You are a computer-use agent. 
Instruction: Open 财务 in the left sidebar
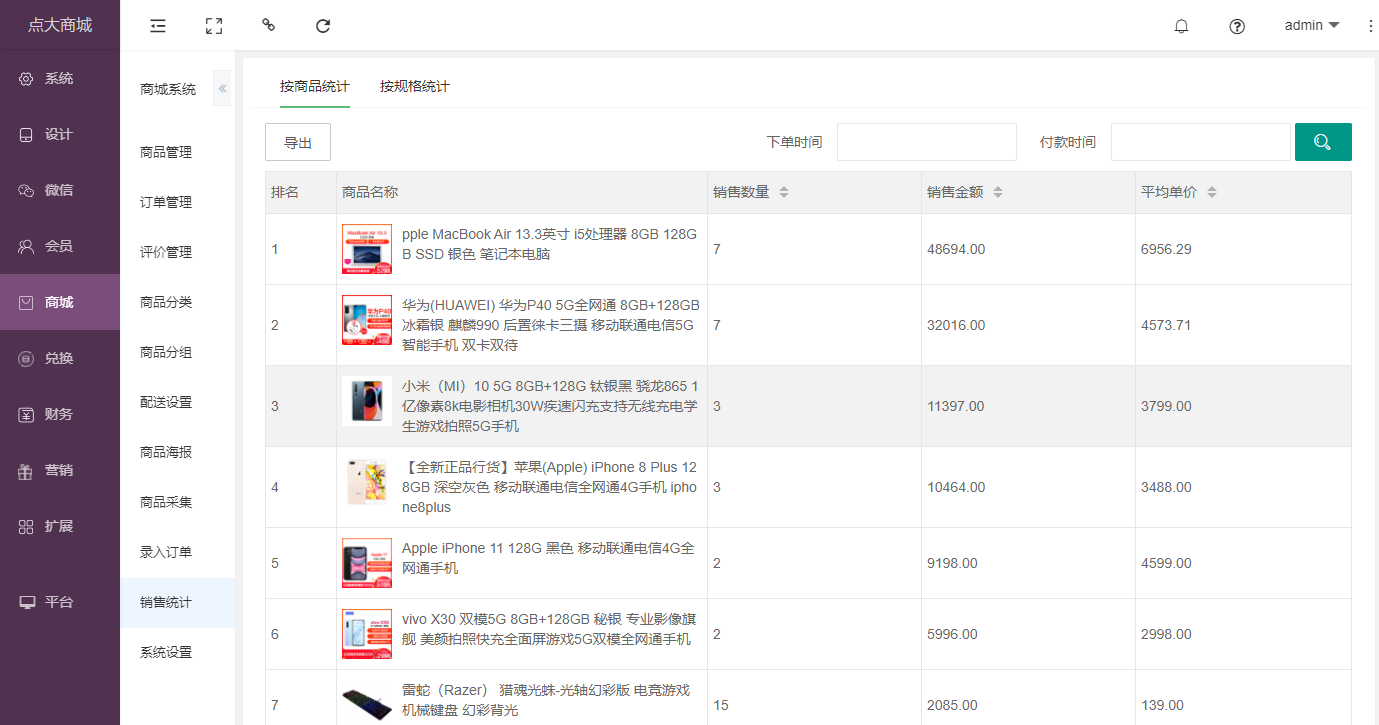coord(60,414)
